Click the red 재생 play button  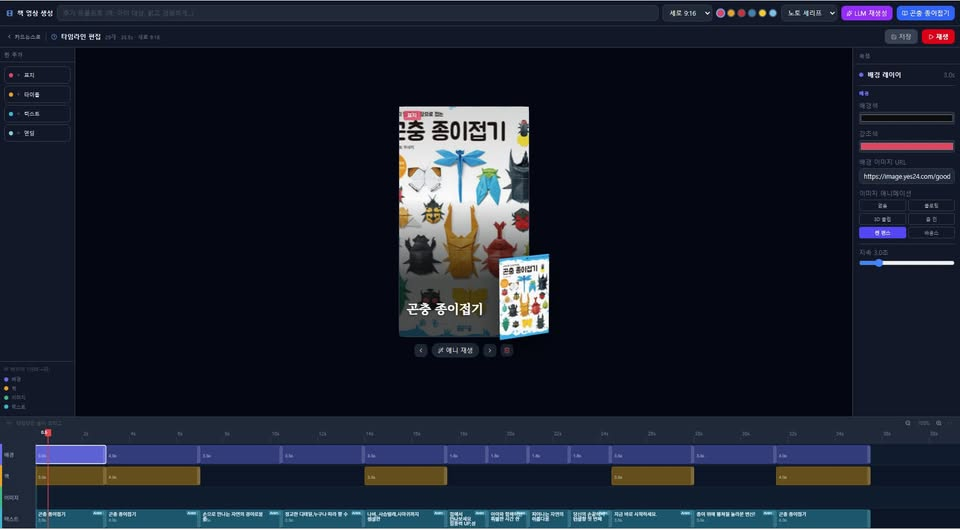click(938, 37)
